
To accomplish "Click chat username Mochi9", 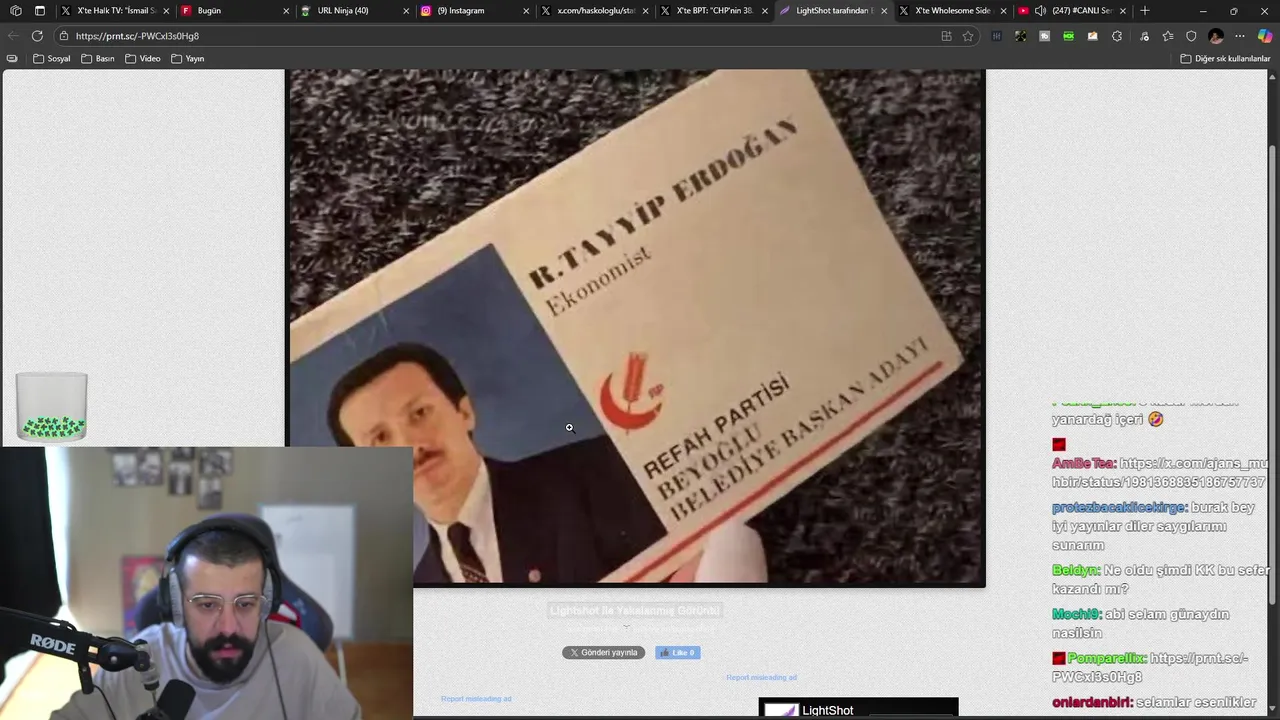I will click(1076, 614).
